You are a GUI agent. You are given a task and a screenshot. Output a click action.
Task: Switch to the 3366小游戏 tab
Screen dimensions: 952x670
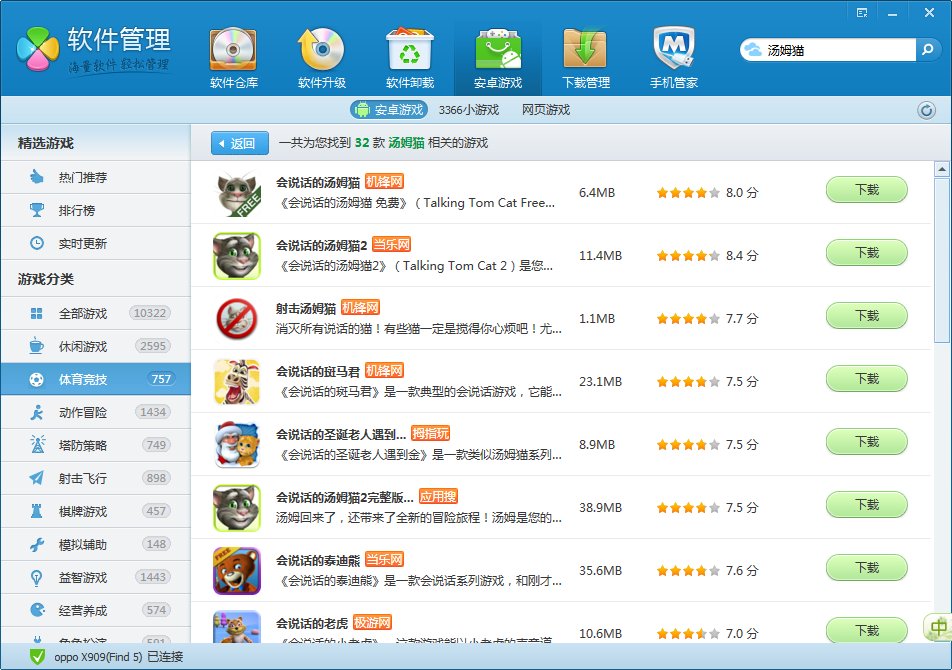[x=468, y=110]
